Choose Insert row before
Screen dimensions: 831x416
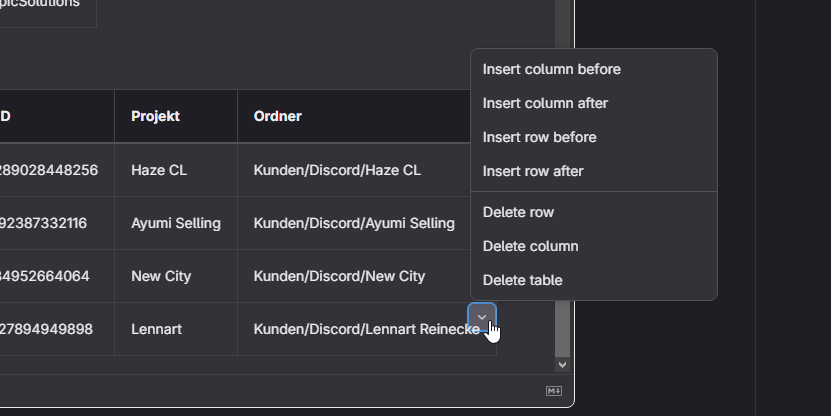[539, 137]
